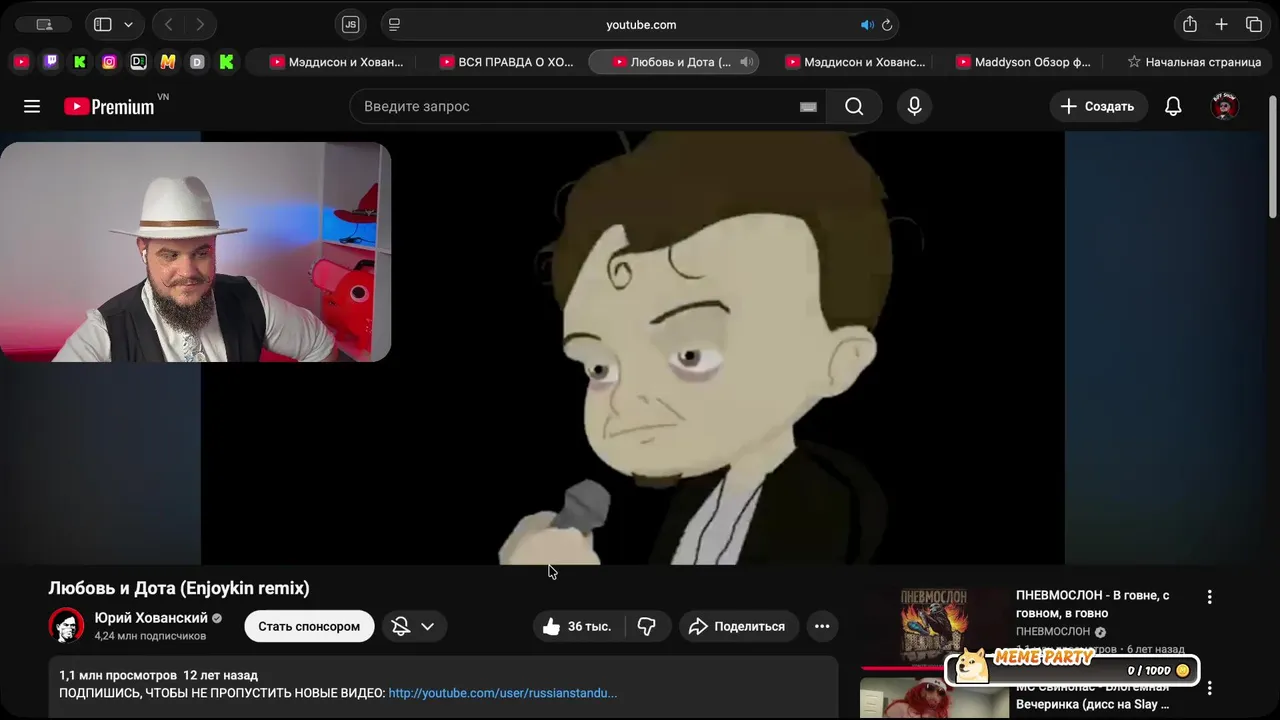Click the video player to pause

pos(633,348)
